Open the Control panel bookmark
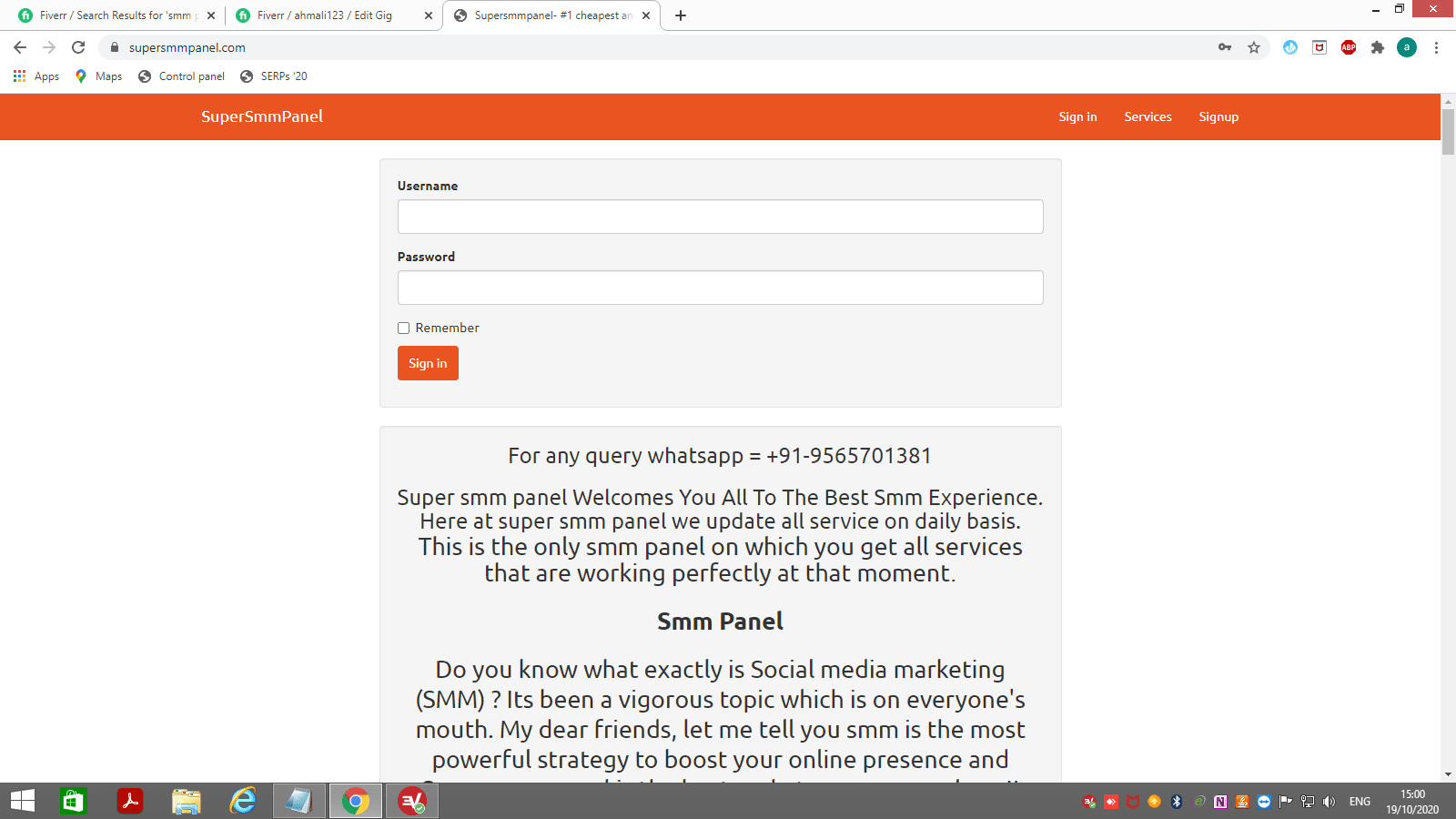 click(182, 76)
